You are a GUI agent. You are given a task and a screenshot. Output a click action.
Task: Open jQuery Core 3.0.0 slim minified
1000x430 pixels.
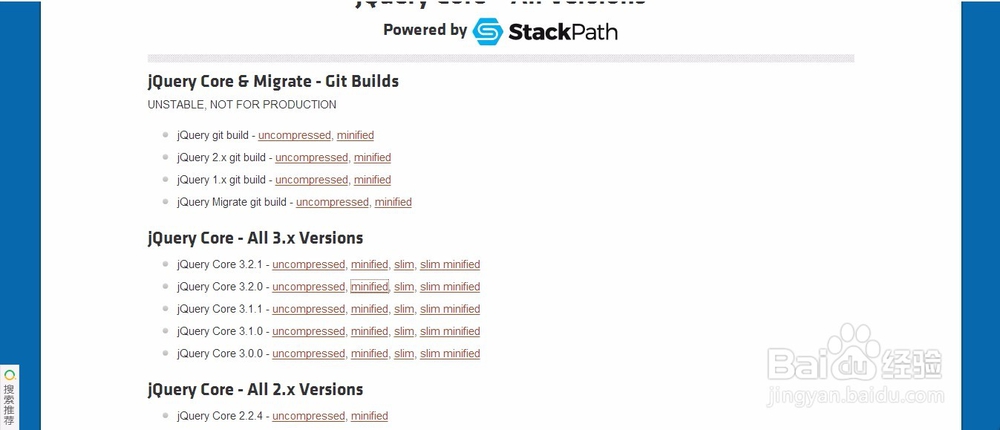[x=450, y=354]
